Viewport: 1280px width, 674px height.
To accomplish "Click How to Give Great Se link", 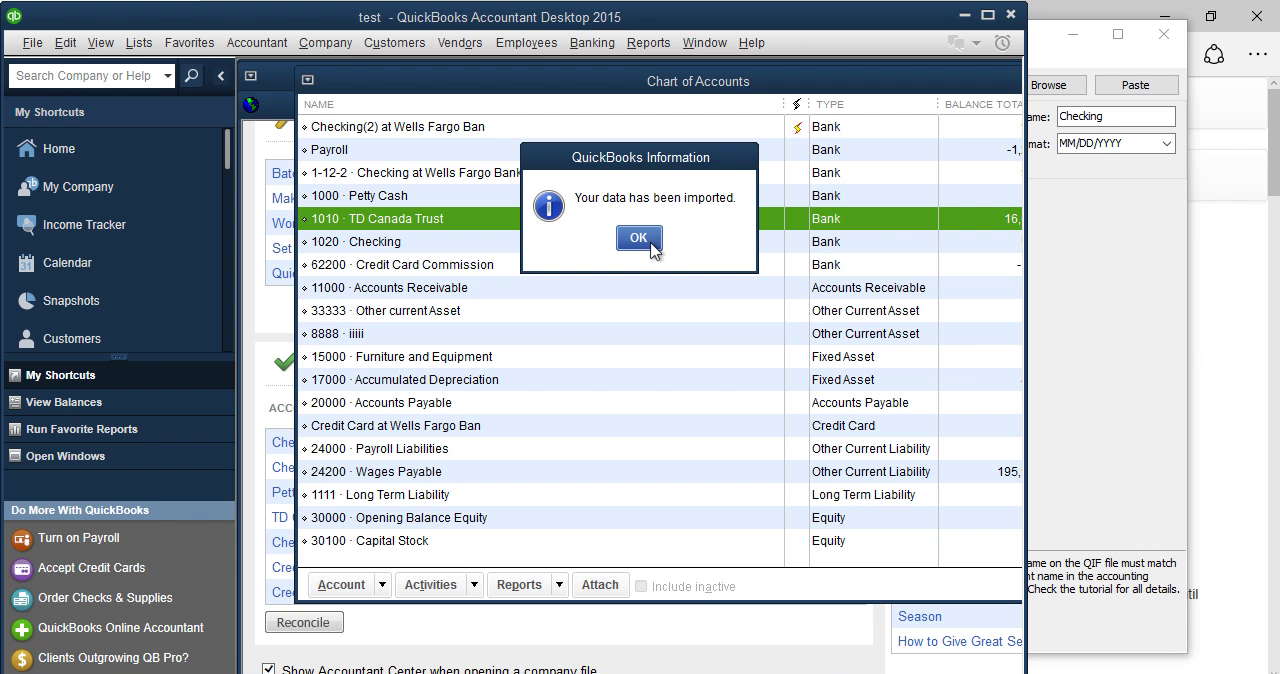I will point(960,641).
